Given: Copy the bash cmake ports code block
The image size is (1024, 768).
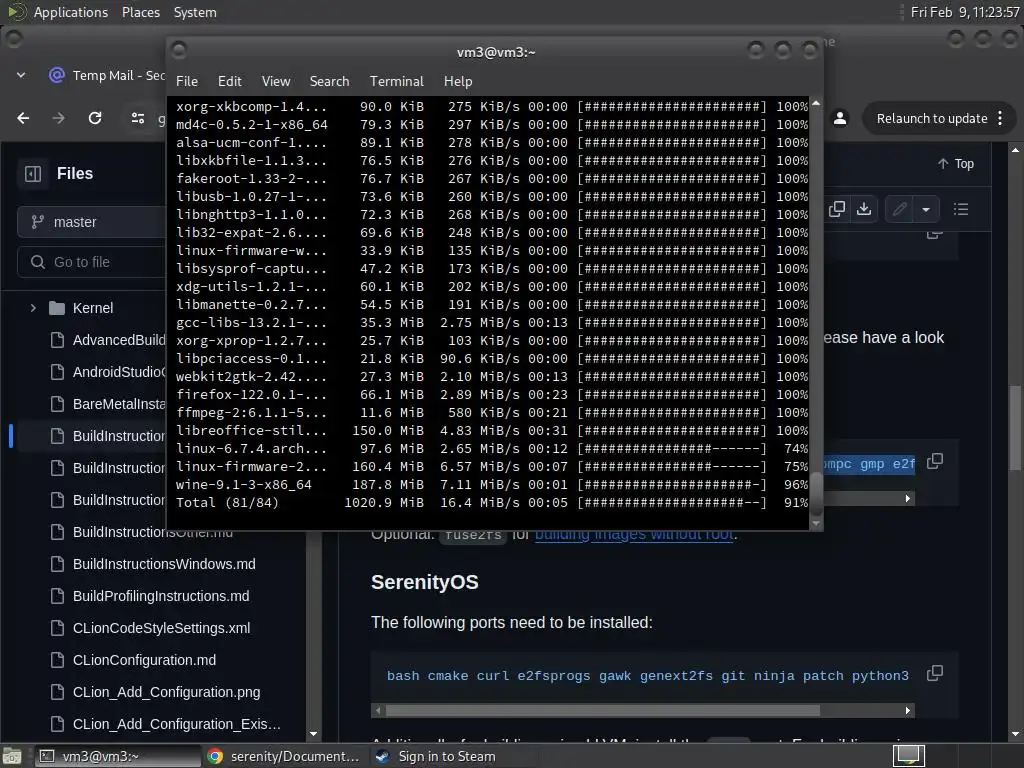Looking at the screenshot, I should click(x=935, y=673).
